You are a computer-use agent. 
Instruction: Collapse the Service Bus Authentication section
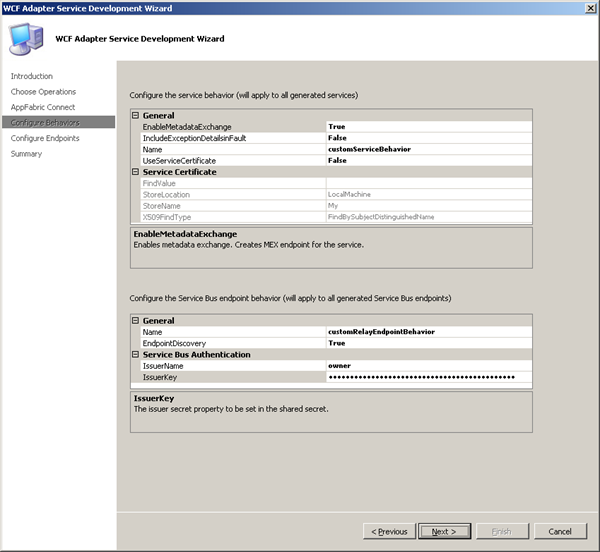coord(135,355)
